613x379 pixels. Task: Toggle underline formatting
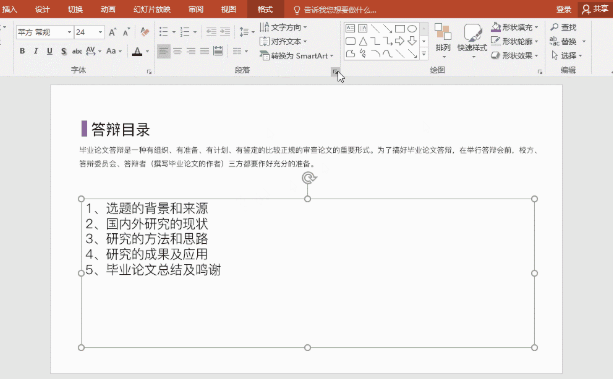click(x=50, y=51)
